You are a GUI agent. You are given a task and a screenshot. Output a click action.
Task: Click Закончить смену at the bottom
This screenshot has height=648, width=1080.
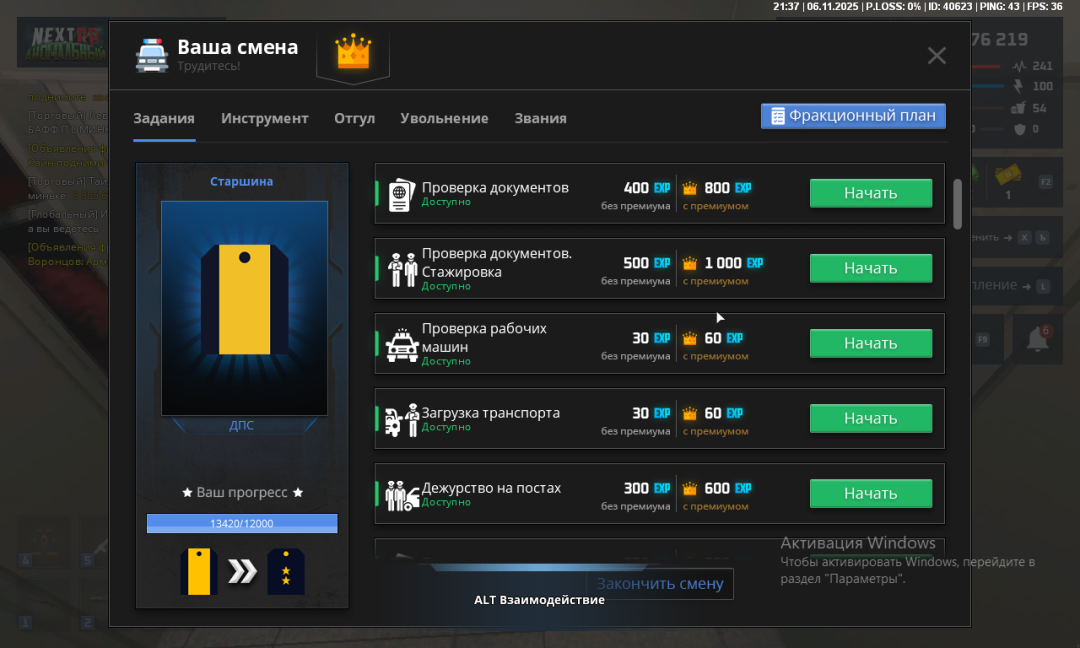point(658,584)
